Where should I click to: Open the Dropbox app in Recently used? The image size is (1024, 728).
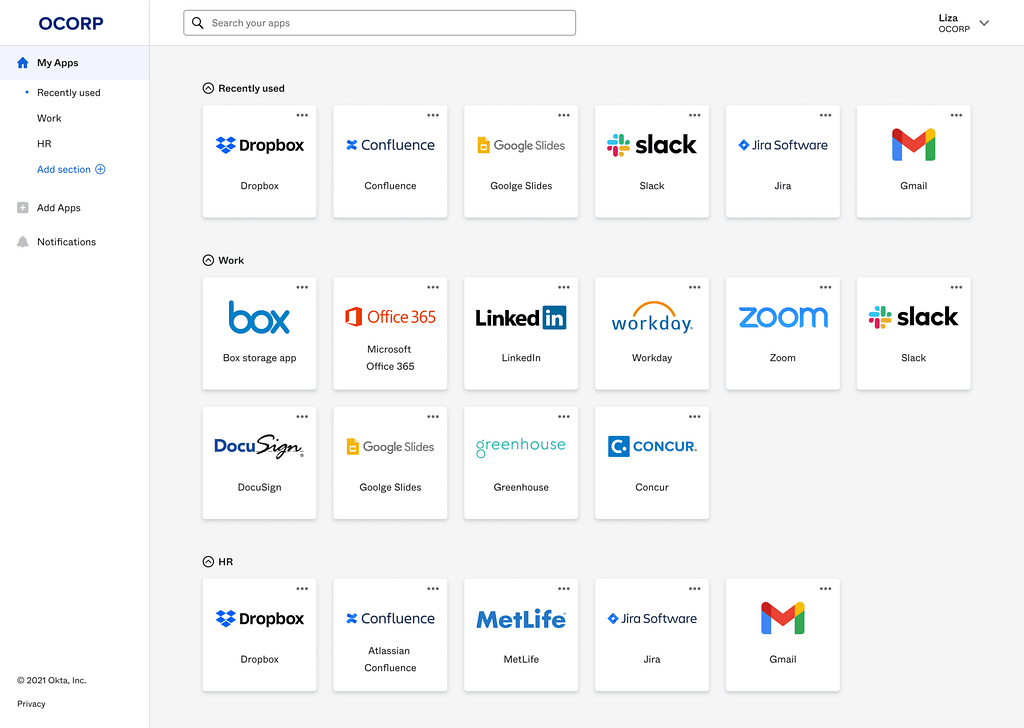click(x=259, y=161)
